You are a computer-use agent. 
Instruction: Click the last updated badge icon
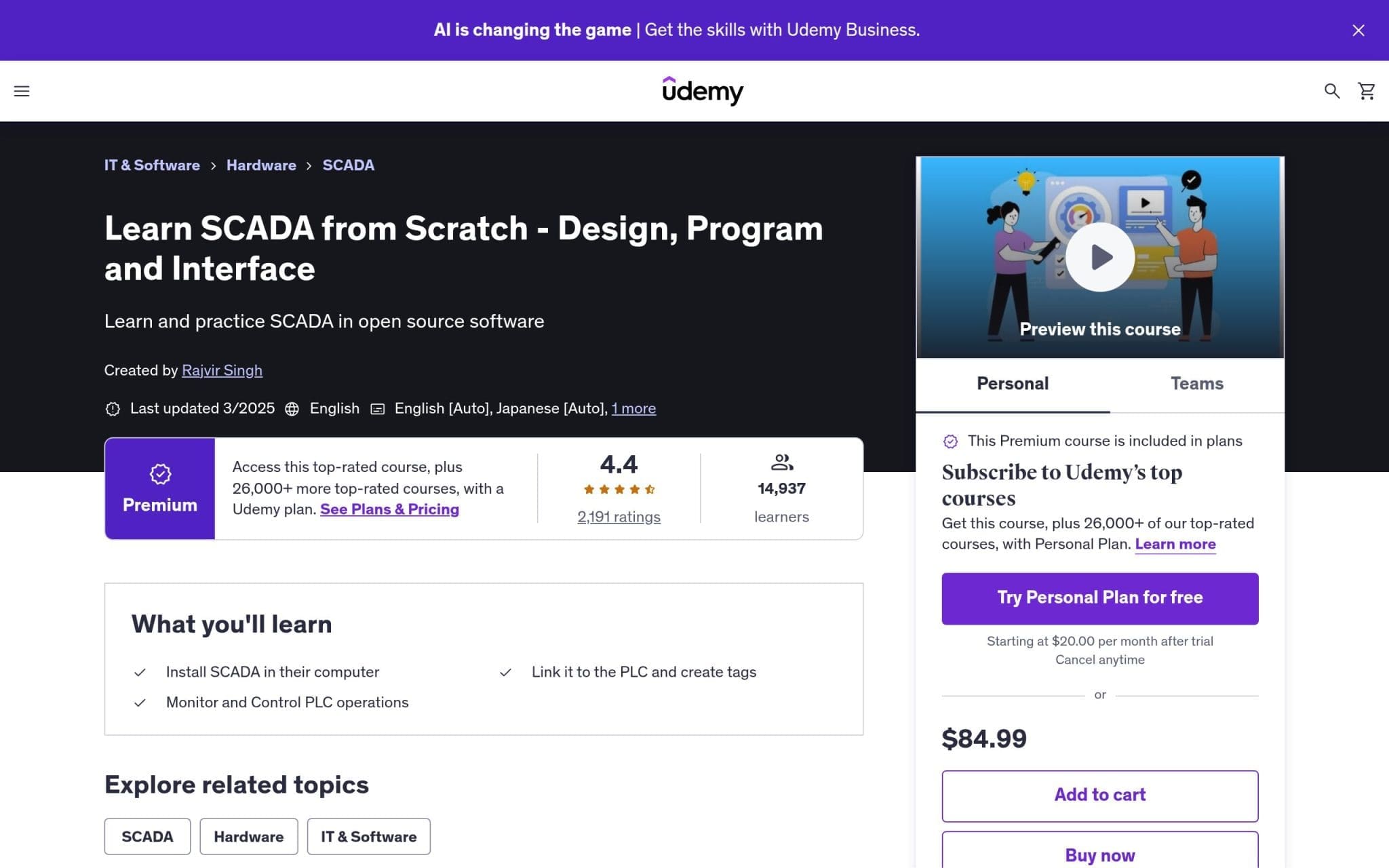(113, 409)
